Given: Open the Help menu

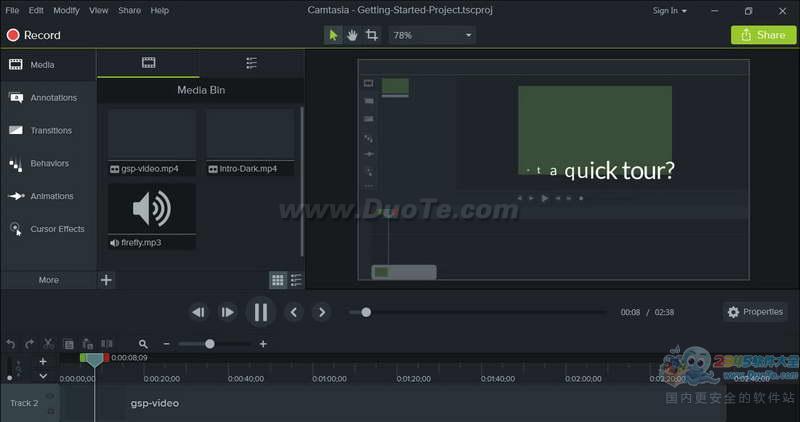Looking at the screenshot, I should tap(160, 11).
